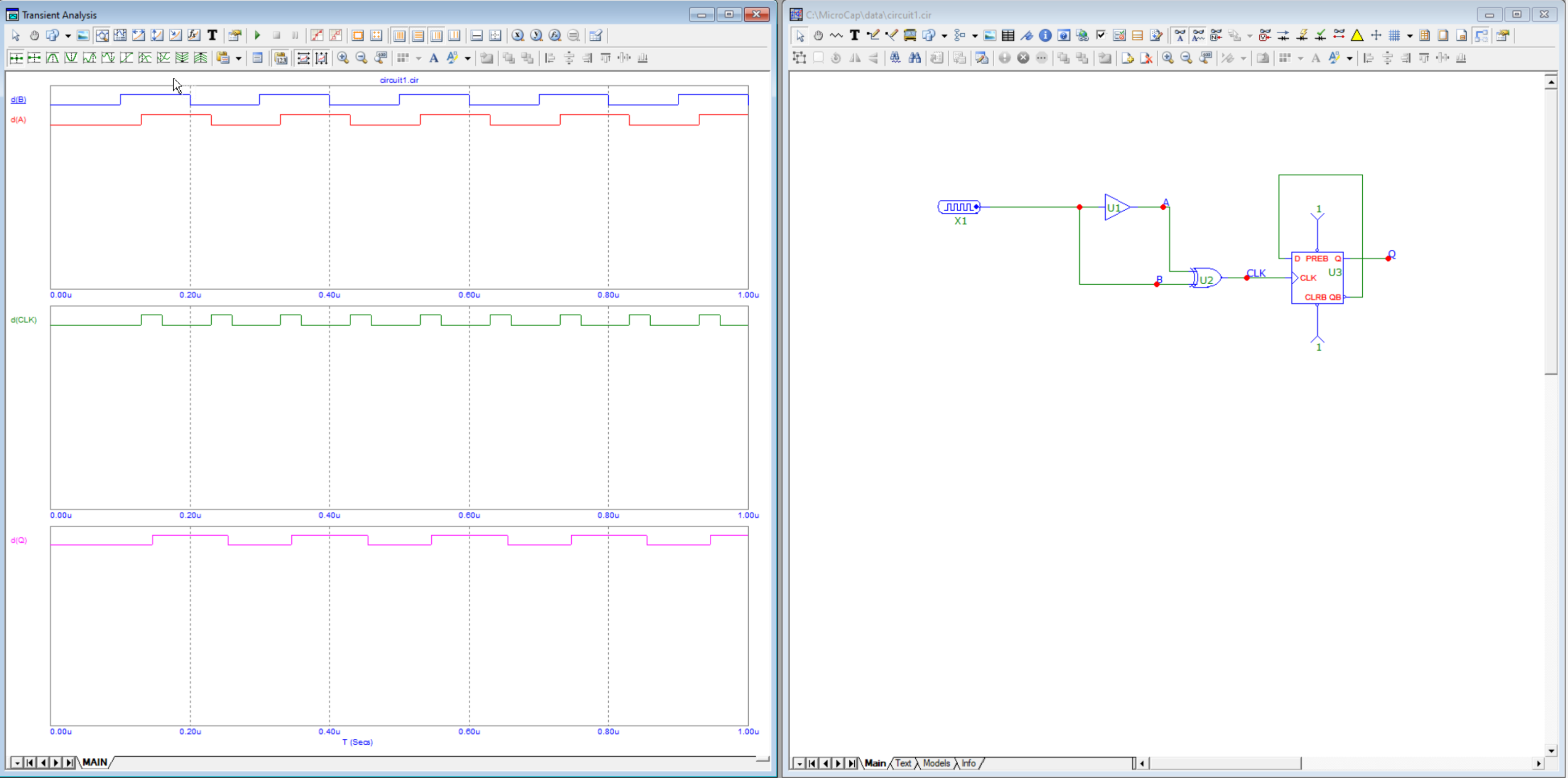The height and width of the screenshot is (778, 1568).
Task: Click the Find binoculars icon in schematic toolbar
Action: point(914,58)
